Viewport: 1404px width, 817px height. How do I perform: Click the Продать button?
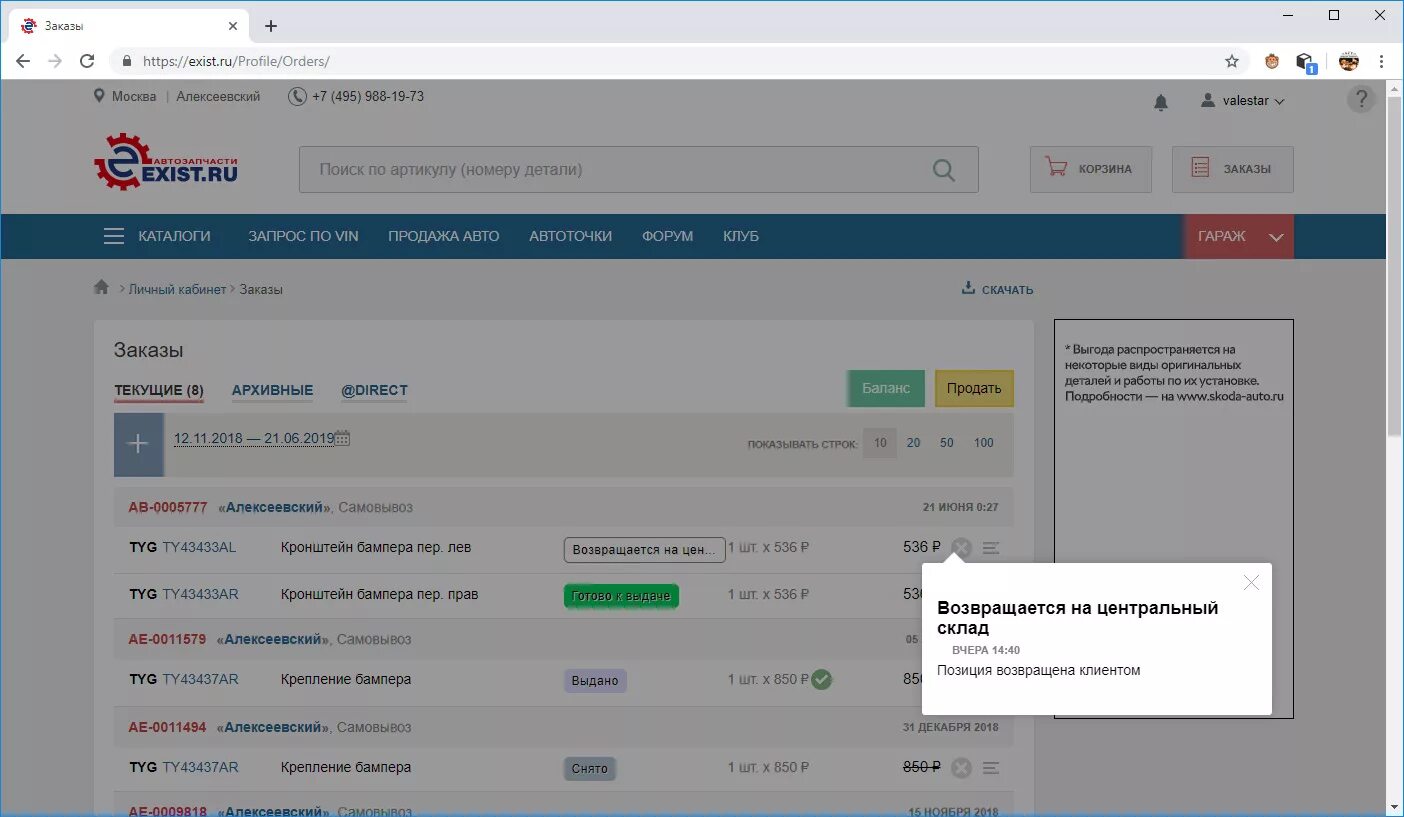click(x=974, y=388)
